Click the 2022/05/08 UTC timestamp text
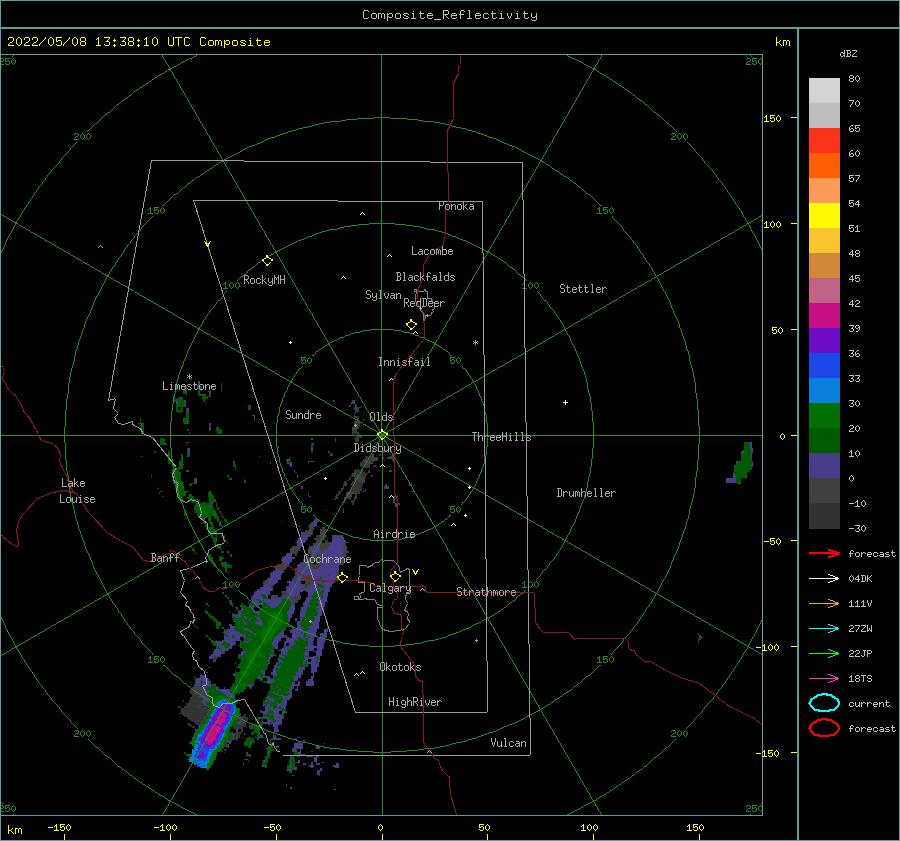900x841 pixels. 139,42
